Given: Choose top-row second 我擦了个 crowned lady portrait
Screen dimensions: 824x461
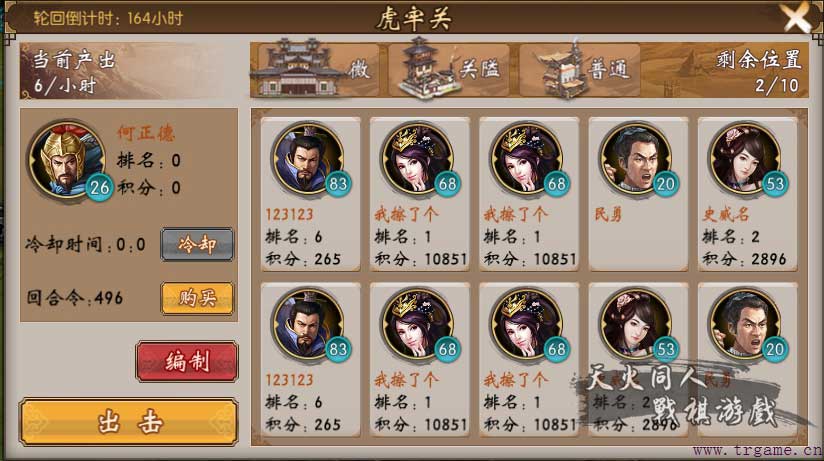Looking at the screenshot, I should 417,158.
